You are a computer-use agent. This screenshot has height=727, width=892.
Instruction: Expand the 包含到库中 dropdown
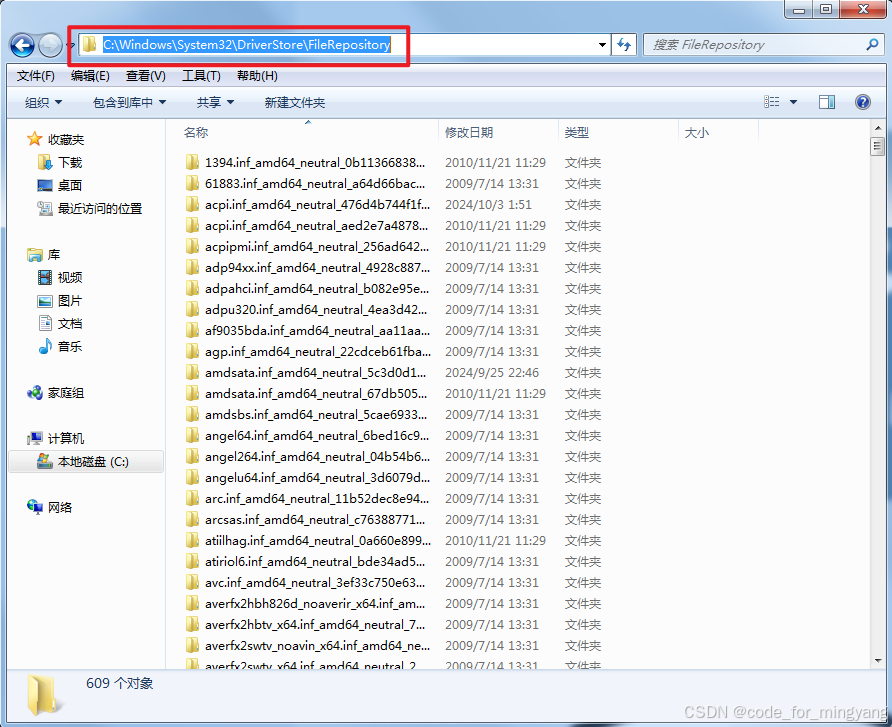click(129, 102)
